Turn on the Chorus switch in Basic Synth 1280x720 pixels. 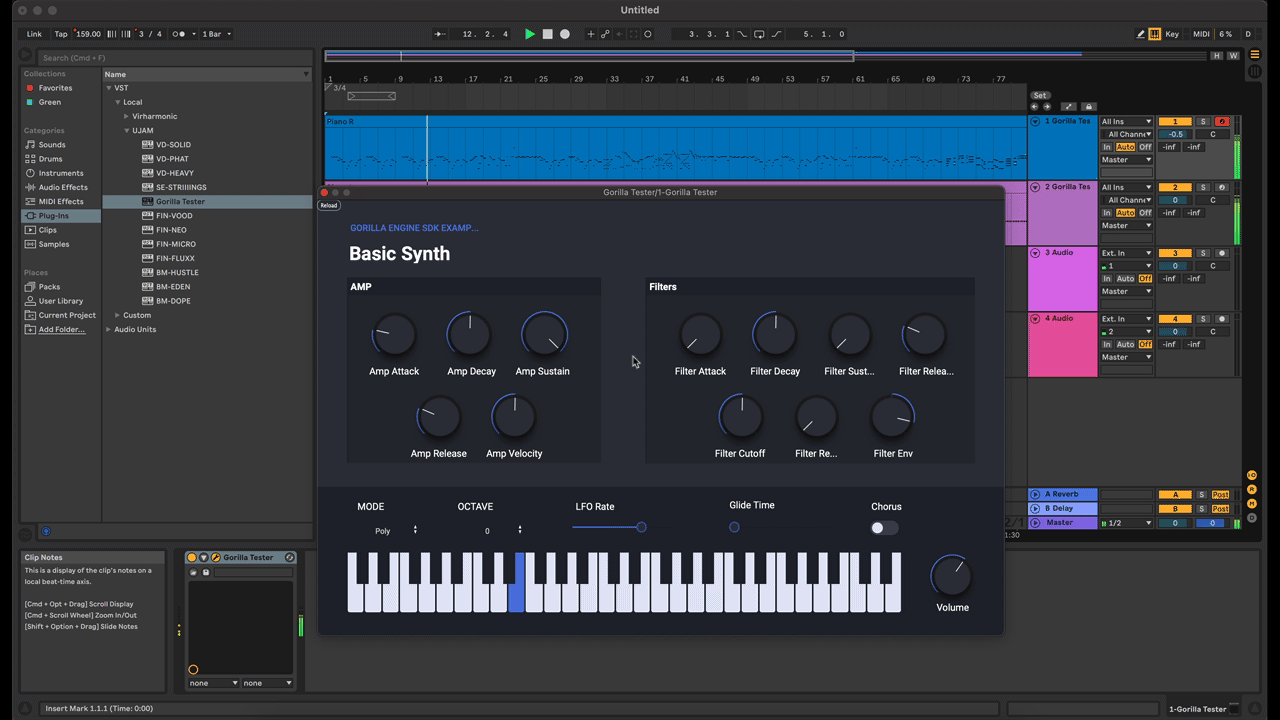[x=884, y=528]
